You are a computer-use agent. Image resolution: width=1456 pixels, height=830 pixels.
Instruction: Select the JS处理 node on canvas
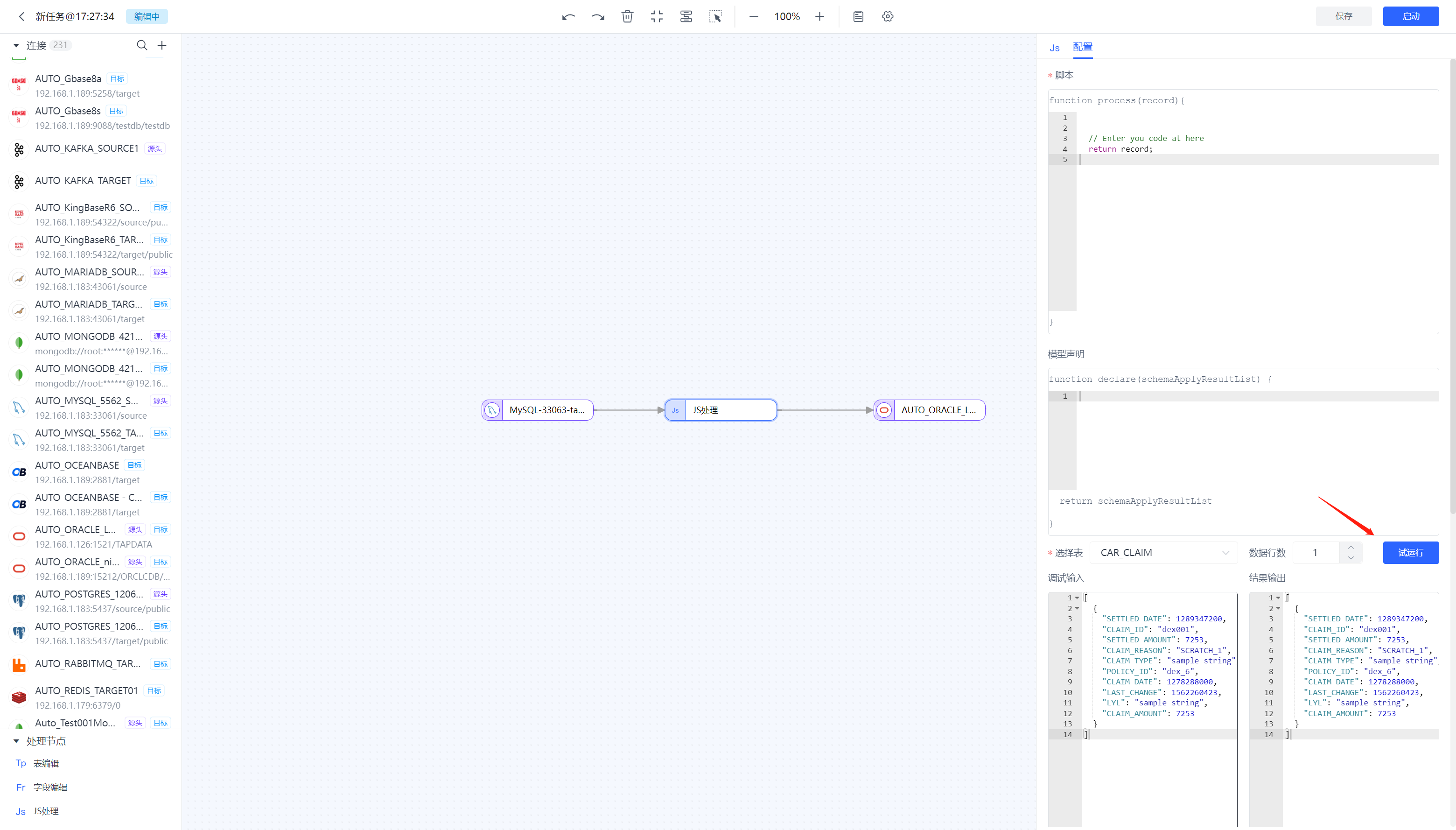pyautogui.click(x=721, y=410)
